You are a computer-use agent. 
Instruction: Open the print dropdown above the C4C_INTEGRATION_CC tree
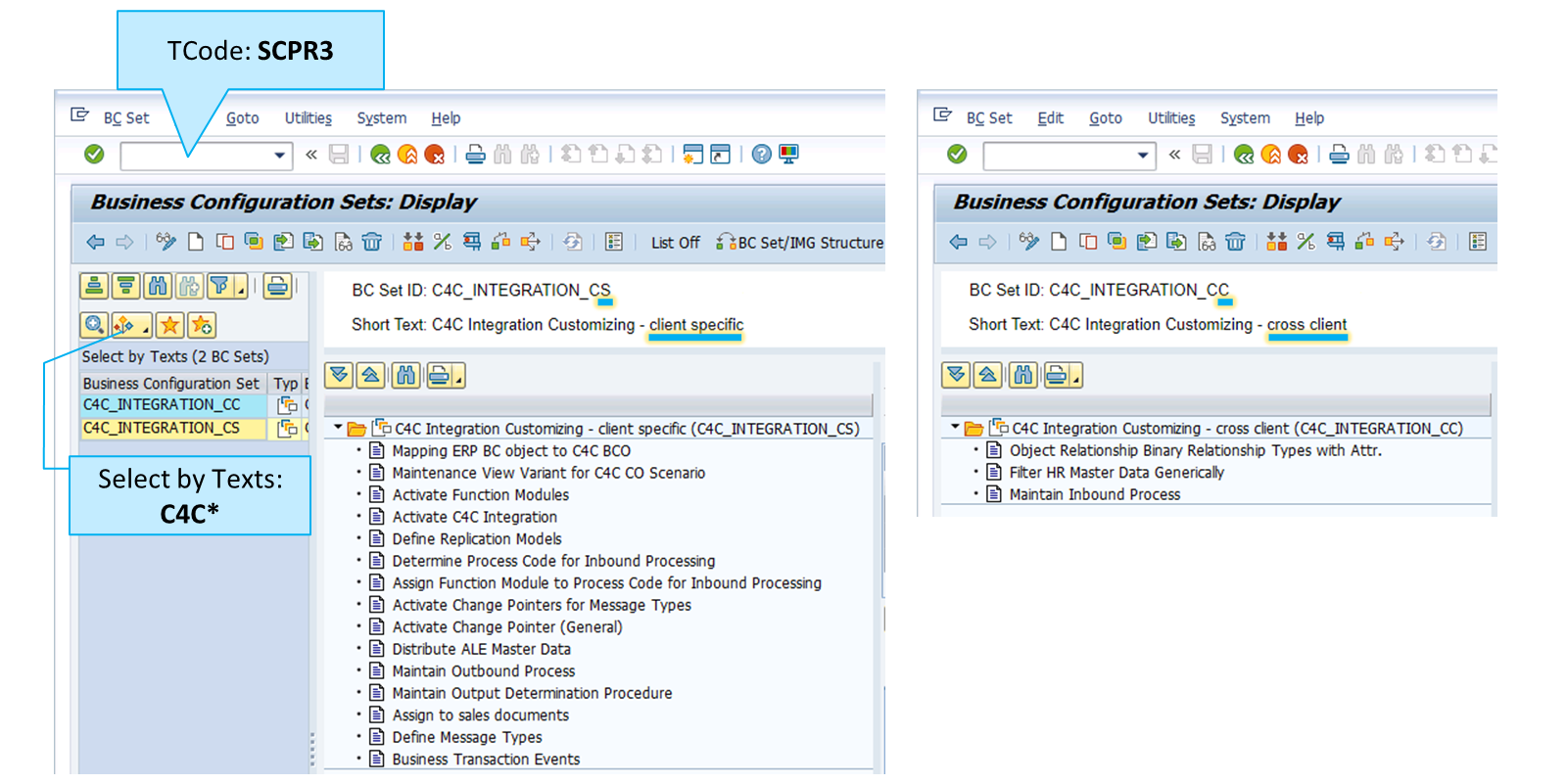[1075, 379]
